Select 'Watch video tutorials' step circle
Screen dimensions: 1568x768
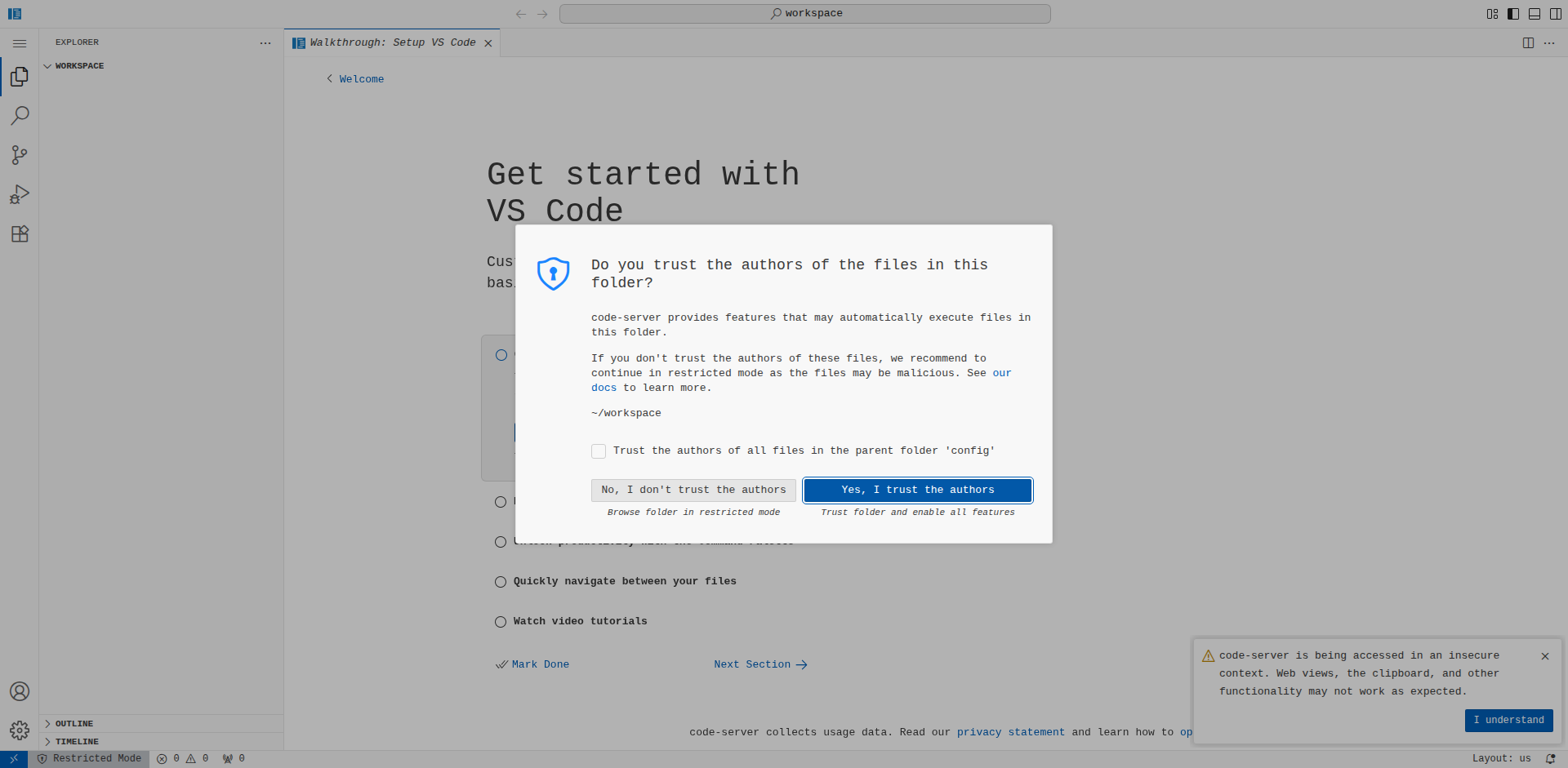(x=501, y=622)
